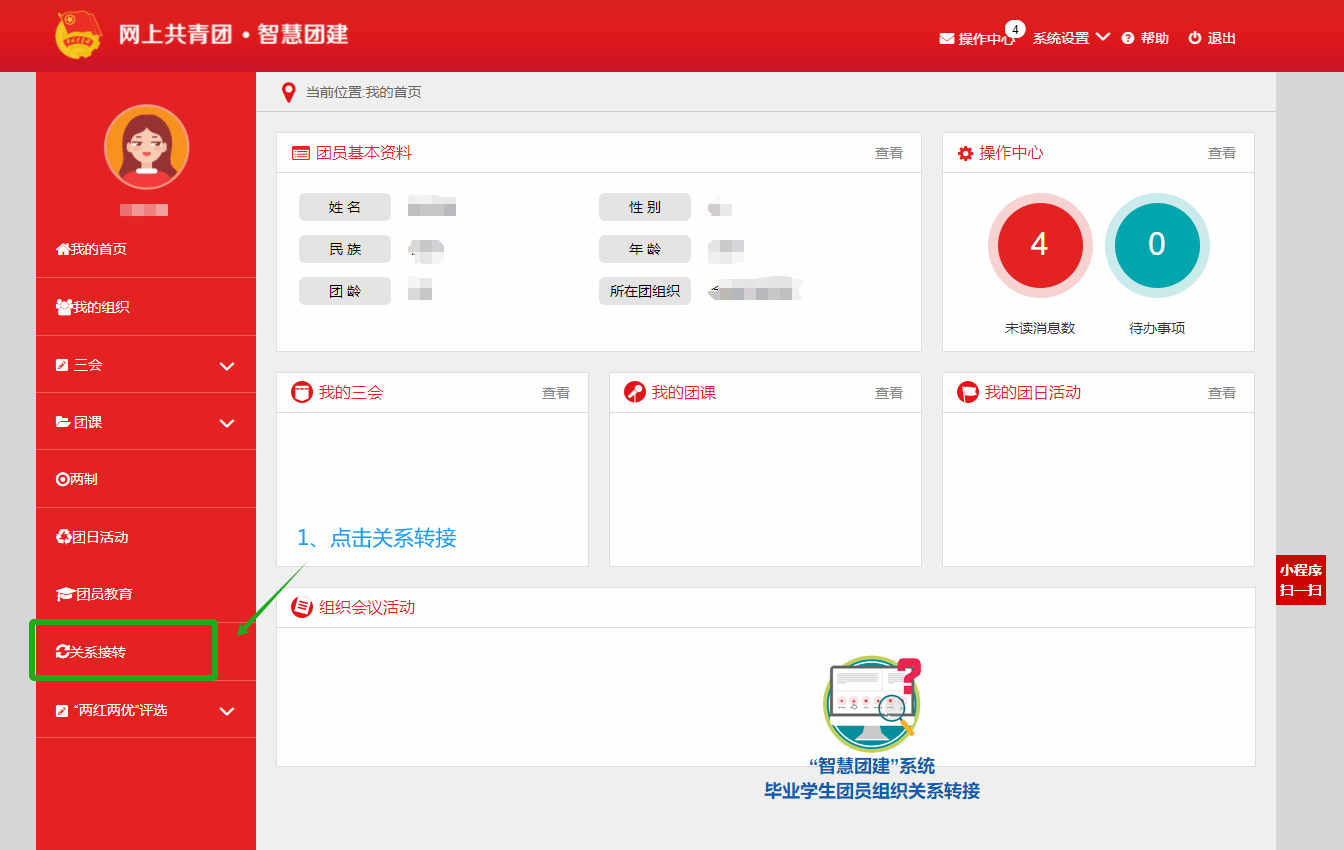Viewport: 1344px width, 850px height.
Task: Click the red circle showing 4 unread messages
Action: point(1040,245)
